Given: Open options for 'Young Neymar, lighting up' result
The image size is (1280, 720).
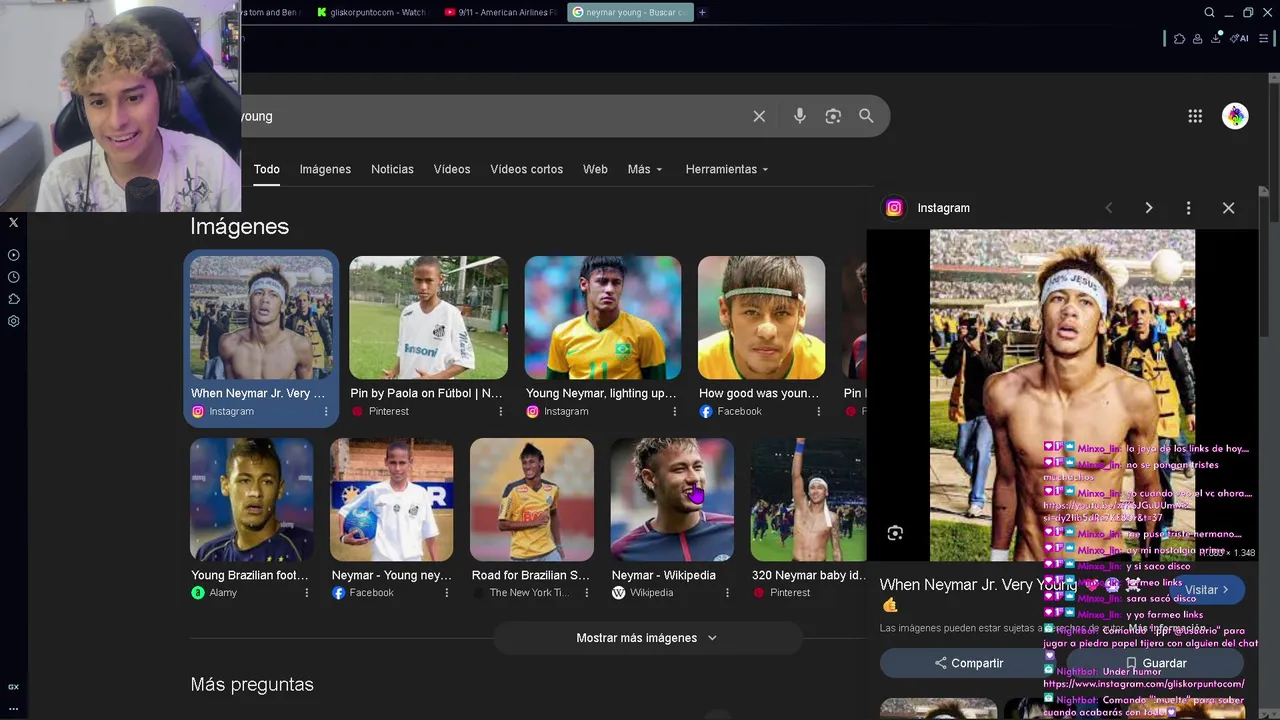Looking at the screenshot, I should (x=674, y=411).
